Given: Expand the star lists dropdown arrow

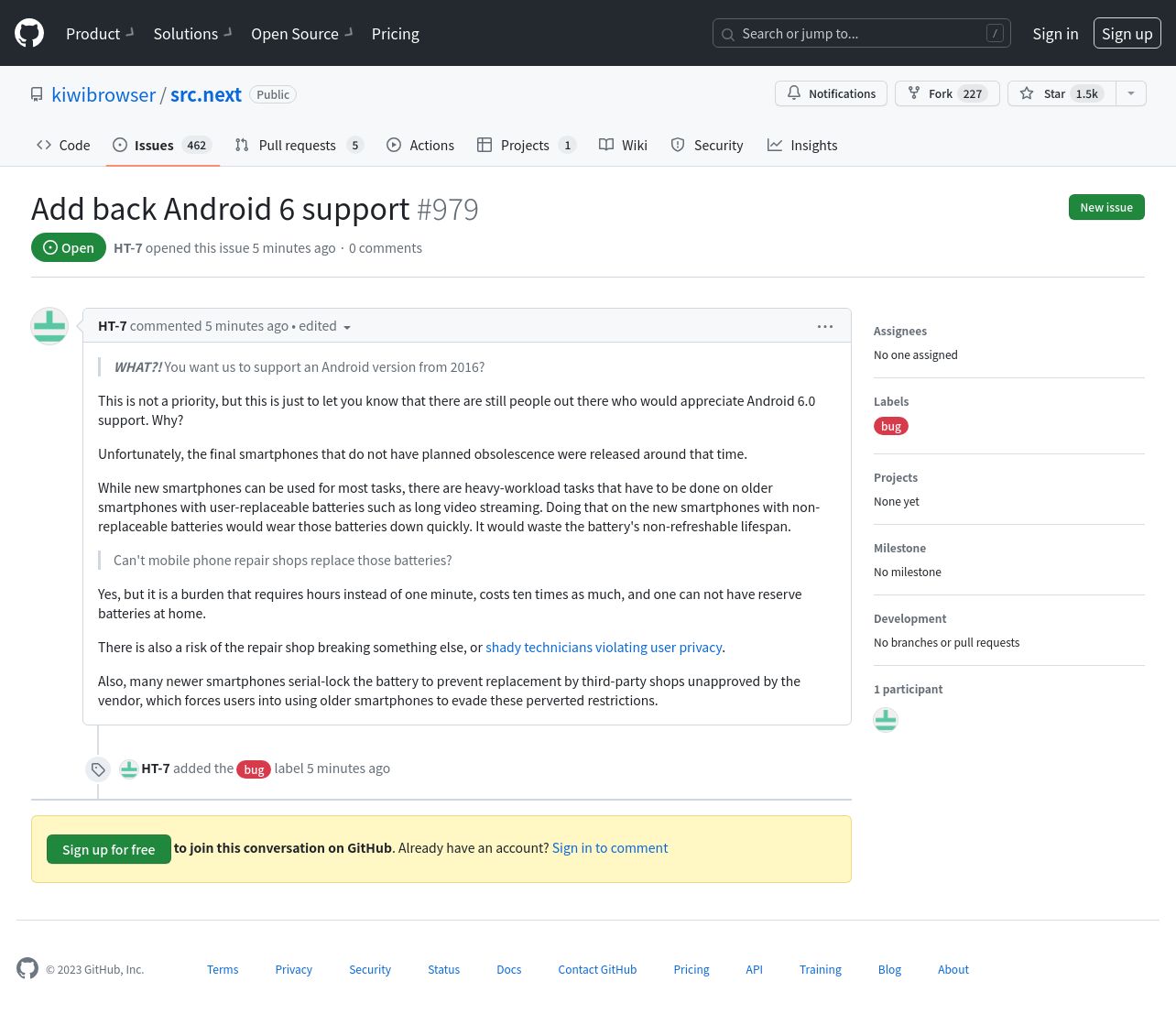Looking at the screenshot, I should [1131, 93].
